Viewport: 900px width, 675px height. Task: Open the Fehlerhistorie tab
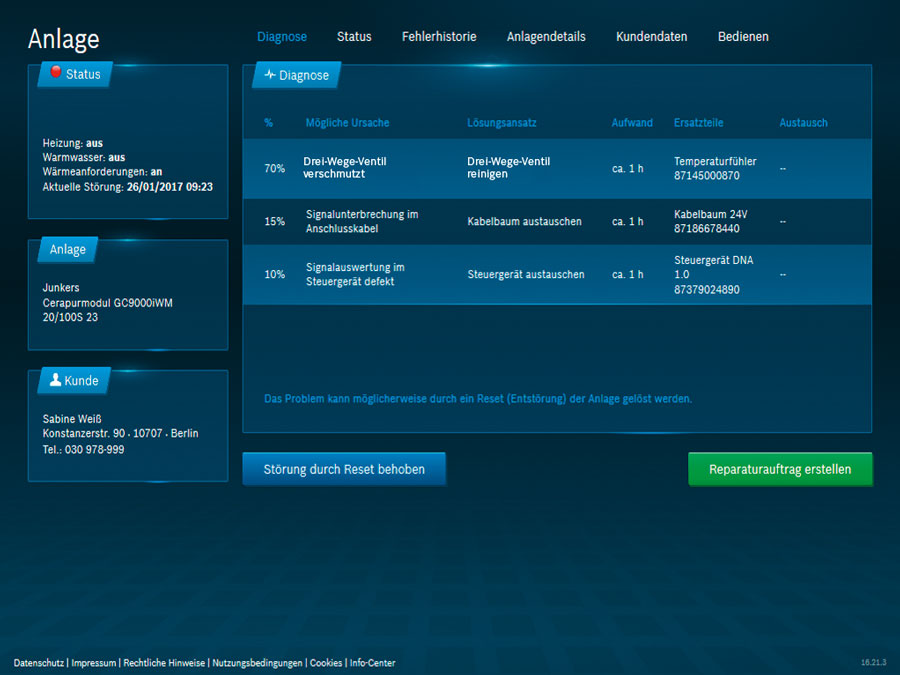click(439, 37)
